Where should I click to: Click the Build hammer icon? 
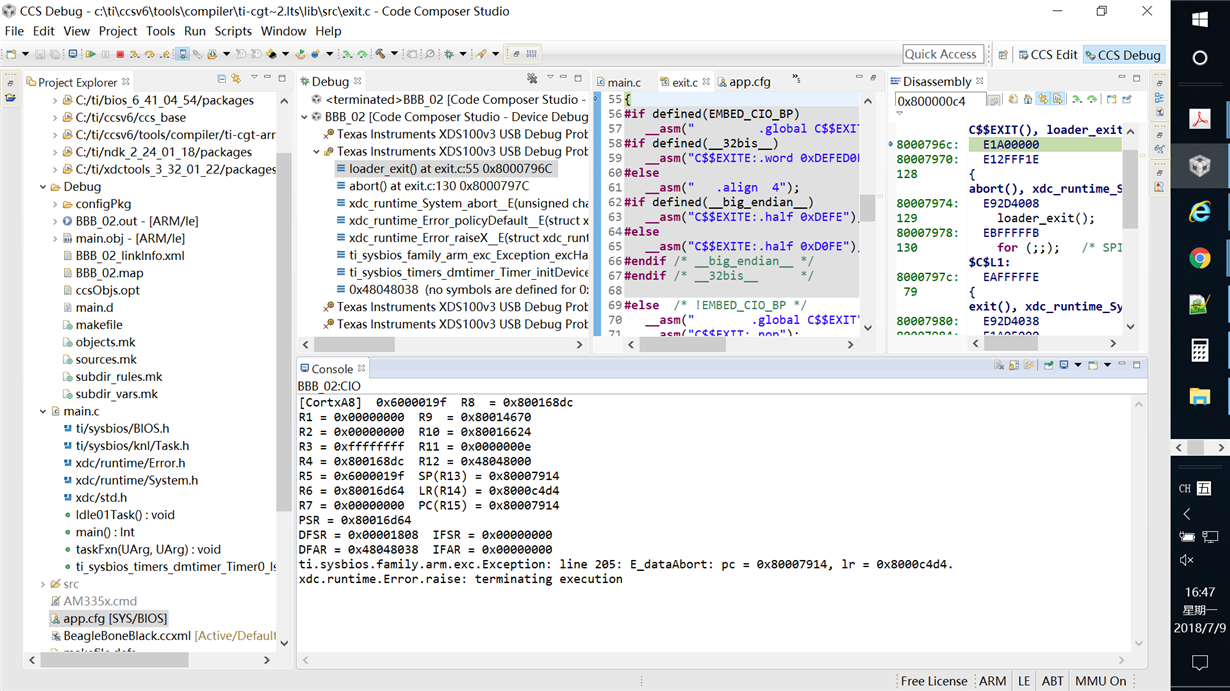pyautogui.click(x=380, y=54)
